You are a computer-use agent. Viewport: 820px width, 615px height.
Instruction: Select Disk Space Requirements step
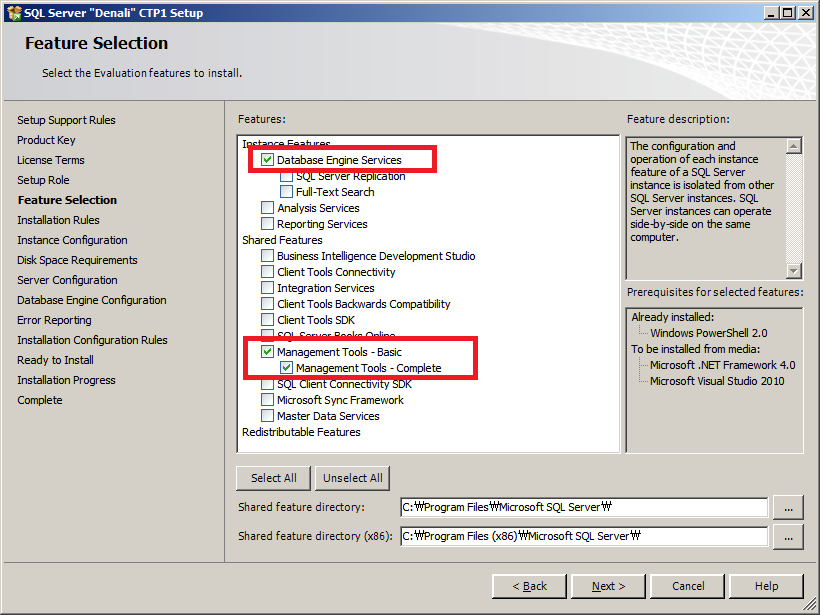tap(77, 260)
